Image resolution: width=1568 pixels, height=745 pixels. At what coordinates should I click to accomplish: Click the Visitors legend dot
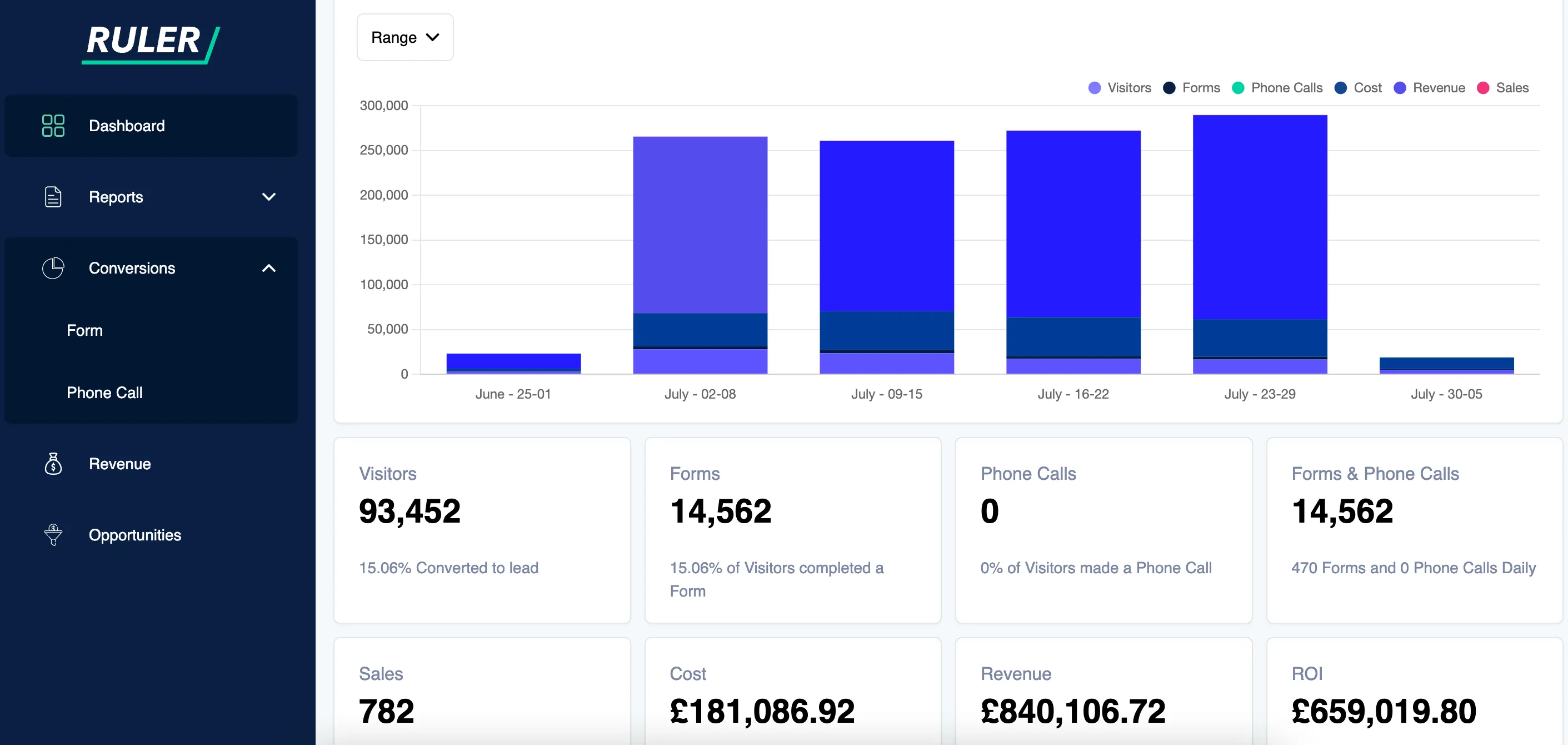click(x=1094, y=88)
